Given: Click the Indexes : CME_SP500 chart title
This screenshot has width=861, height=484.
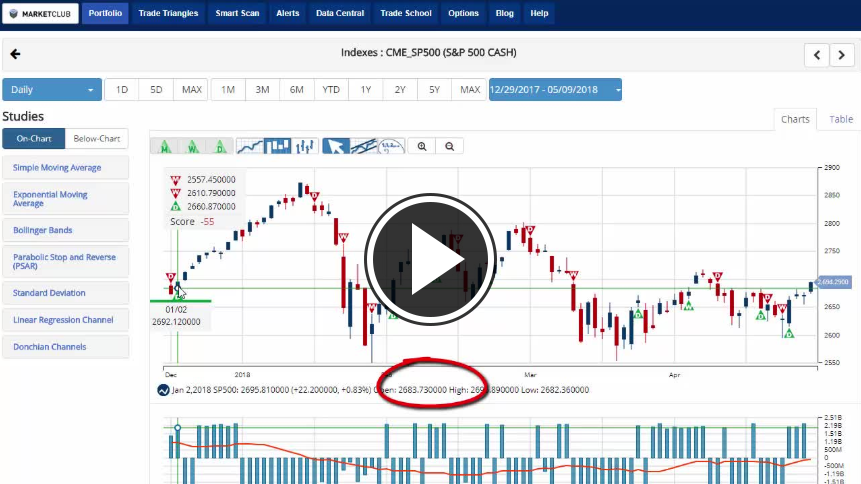Looking at the screenshot, I should pyautogui.click(x=428, y=53).
